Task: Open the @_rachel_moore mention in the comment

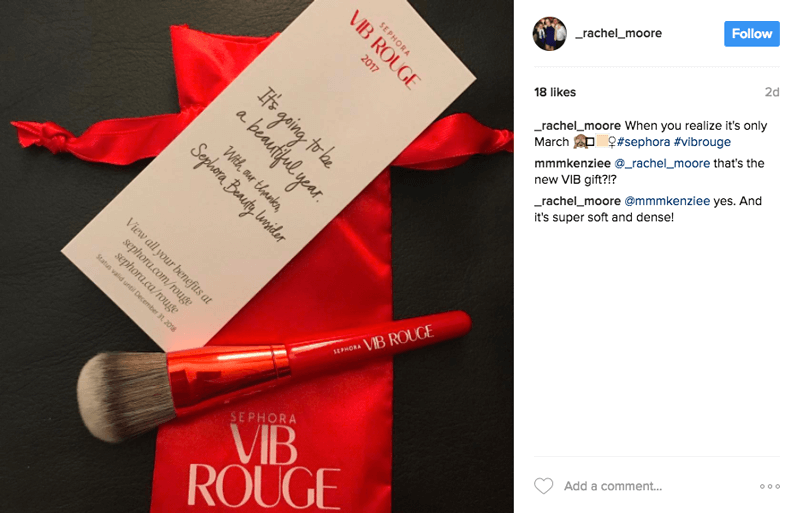Action: pos(662,163)
